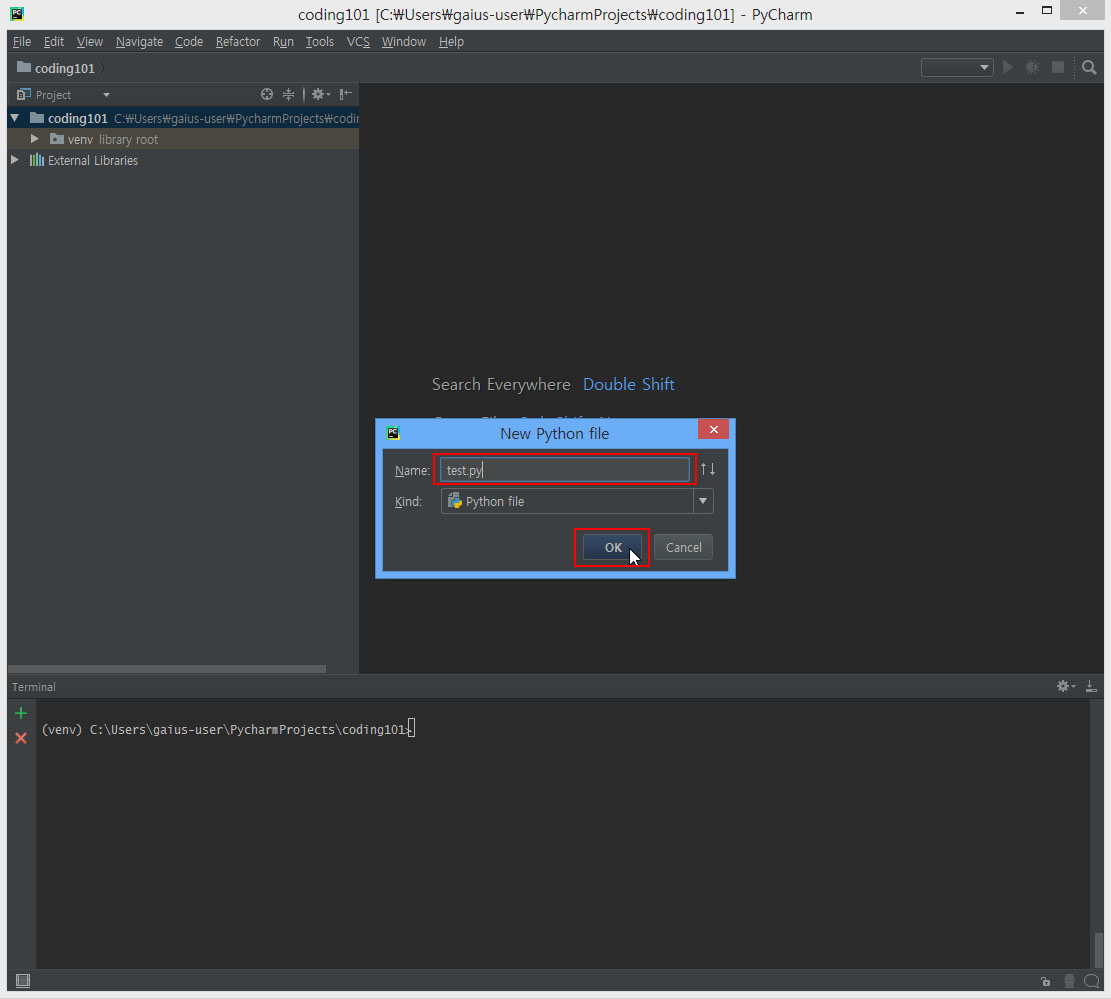Click the Name field containing test.py
This screenshot has height=999, width=1111.
click(565, 469)
